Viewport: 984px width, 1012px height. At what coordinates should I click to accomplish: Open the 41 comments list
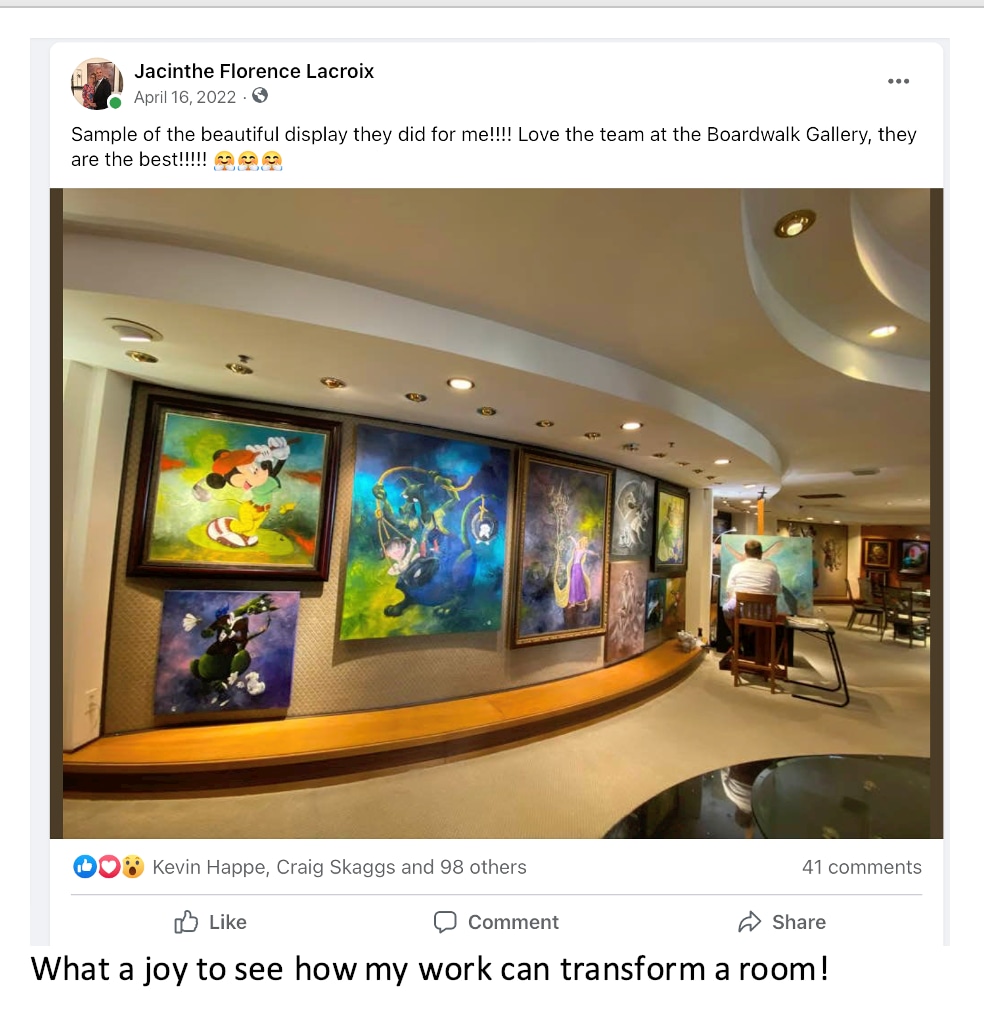tap(861, 867)
